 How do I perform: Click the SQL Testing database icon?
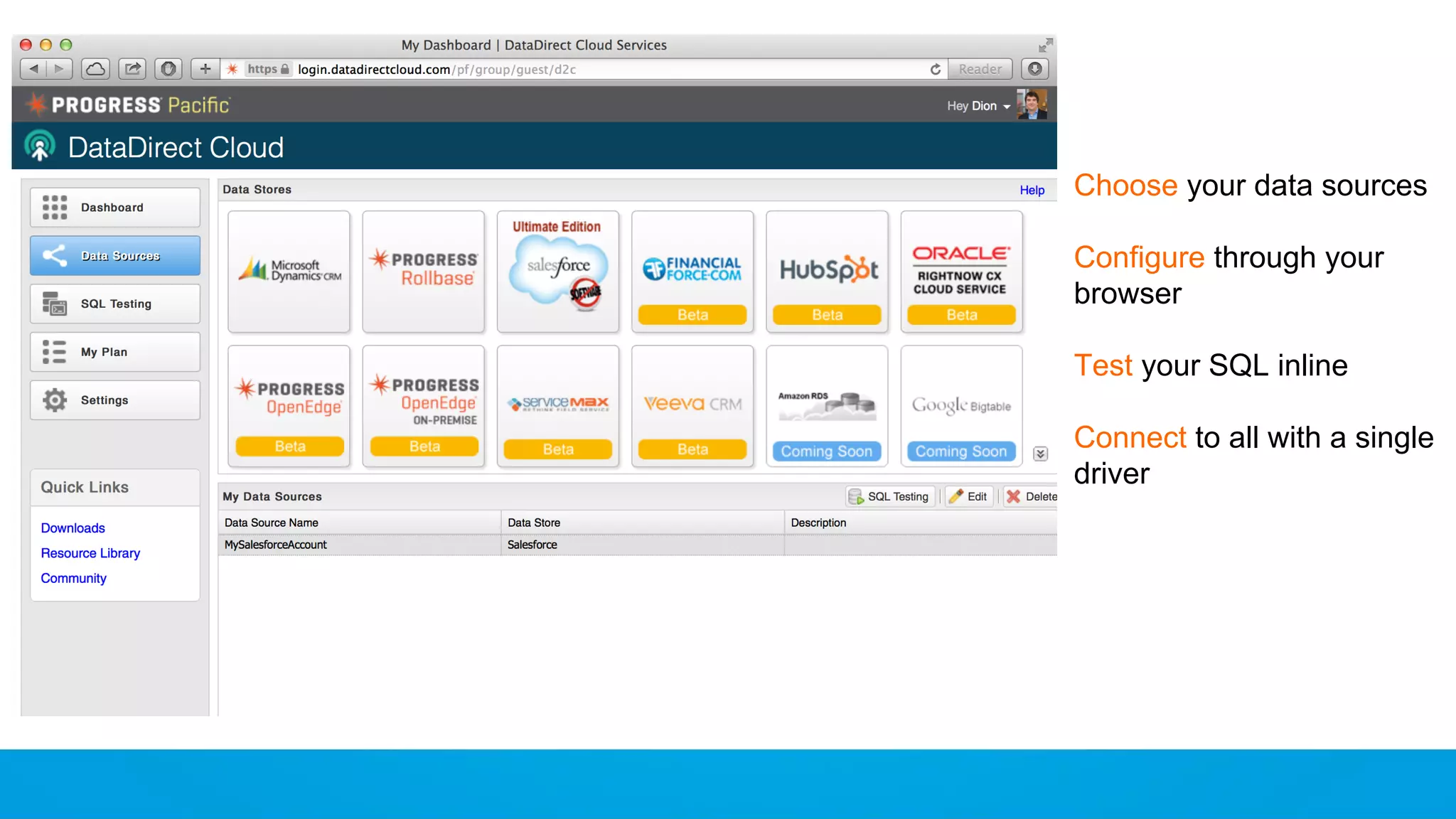[55, 304]
